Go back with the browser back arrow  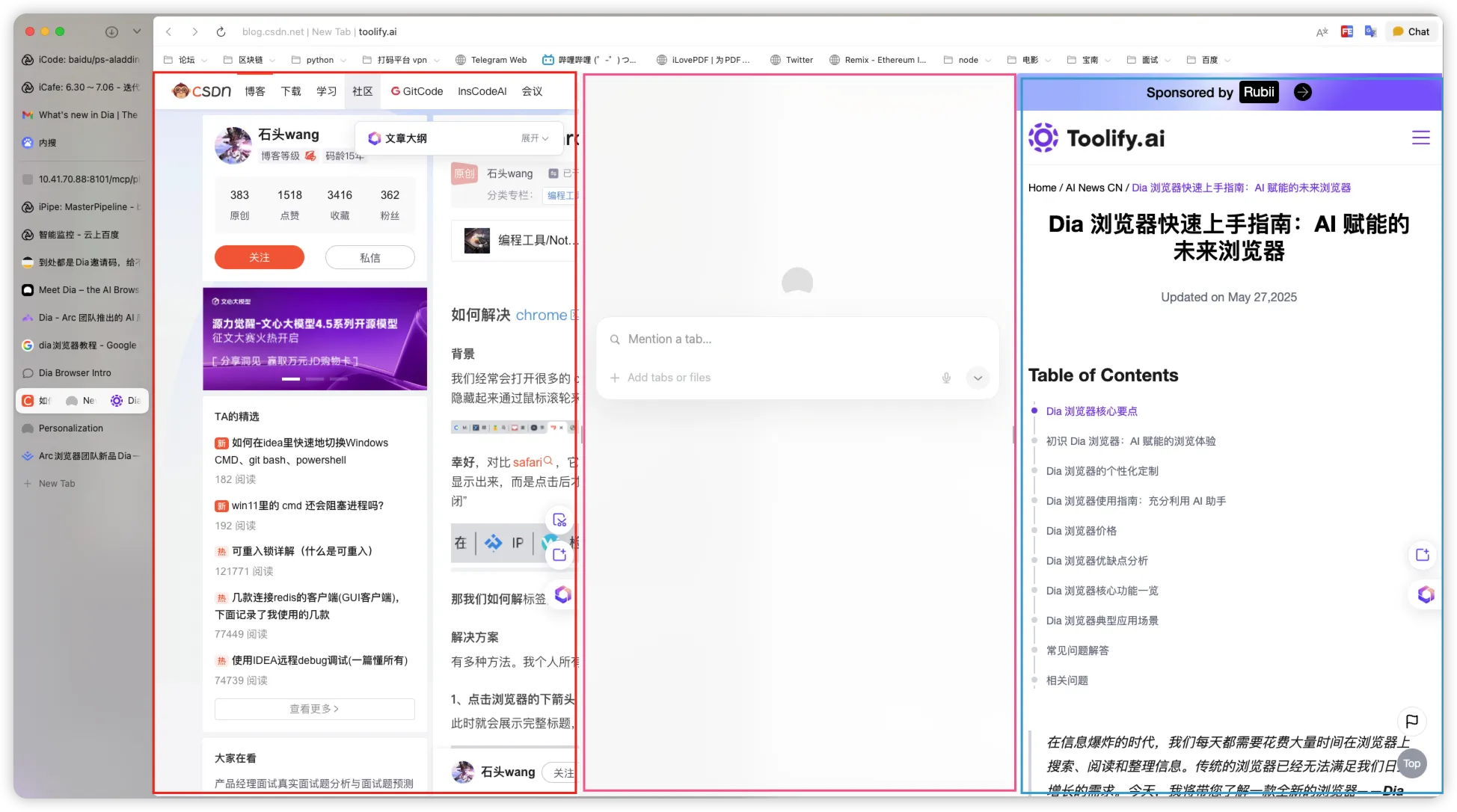169,31
